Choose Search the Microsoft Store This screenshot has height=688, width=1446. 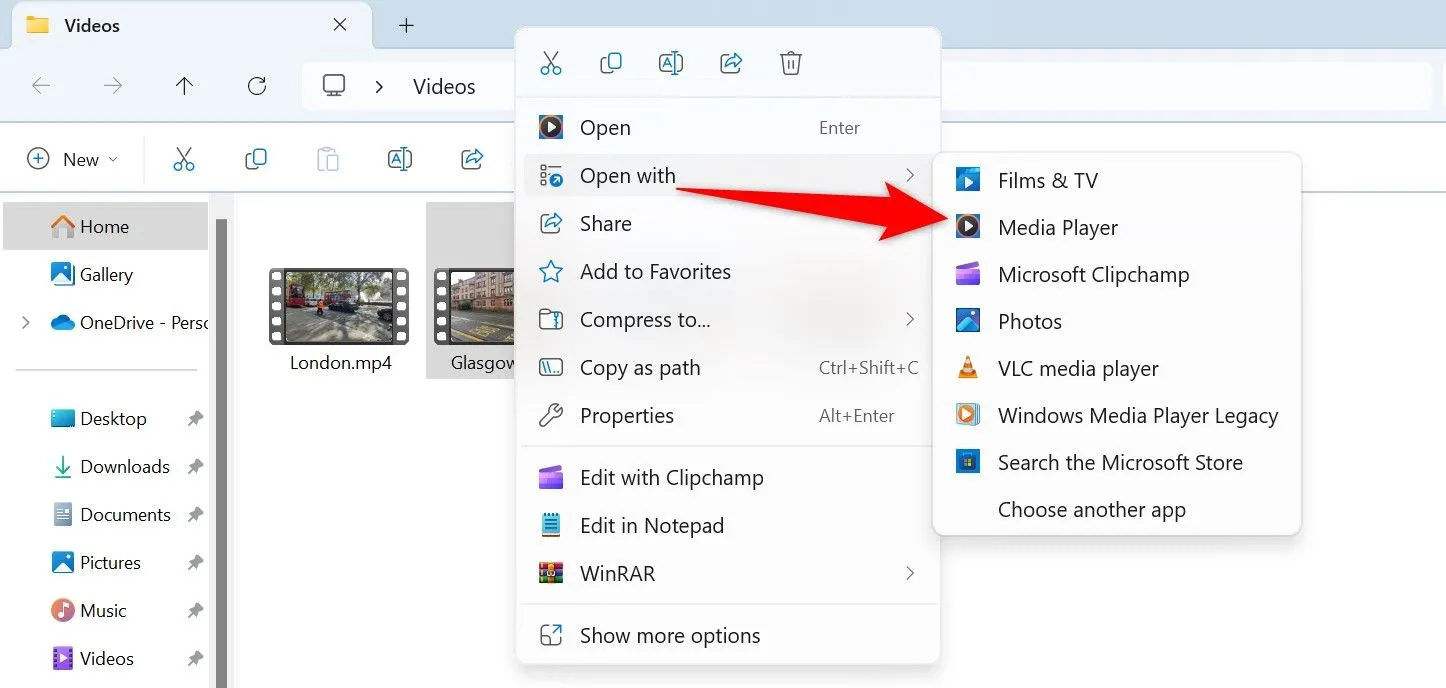coord(1116,463)
